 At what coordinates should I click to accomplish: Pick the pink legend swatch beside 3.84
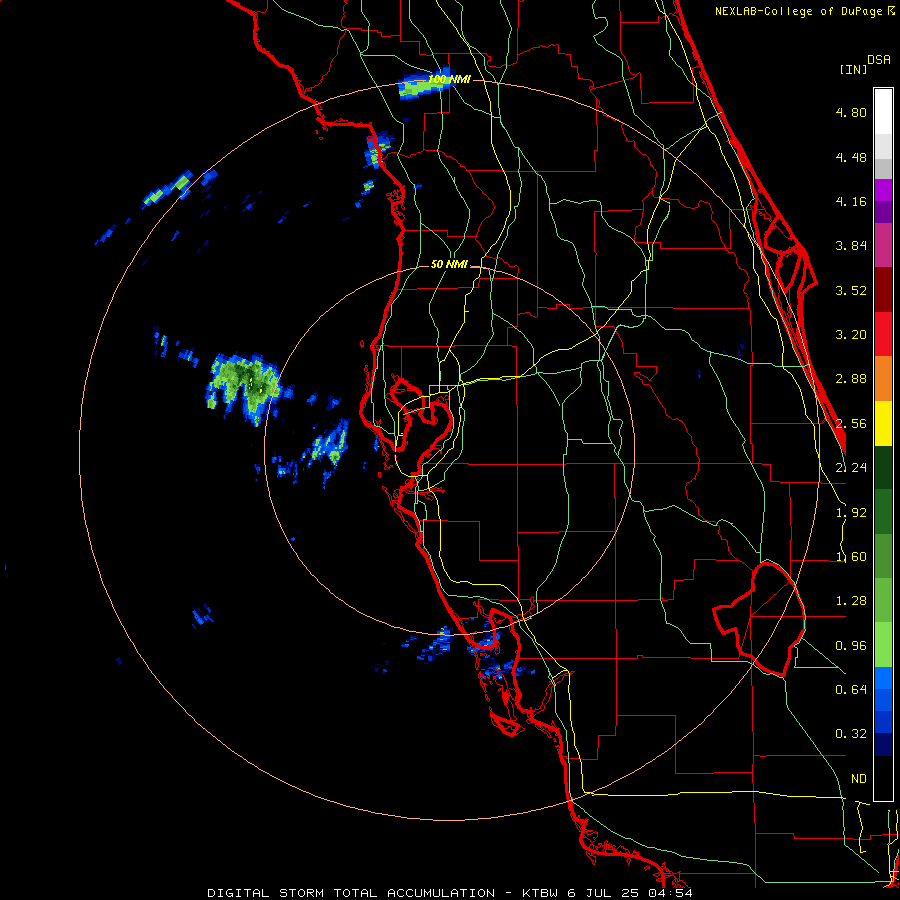[883, 245]
